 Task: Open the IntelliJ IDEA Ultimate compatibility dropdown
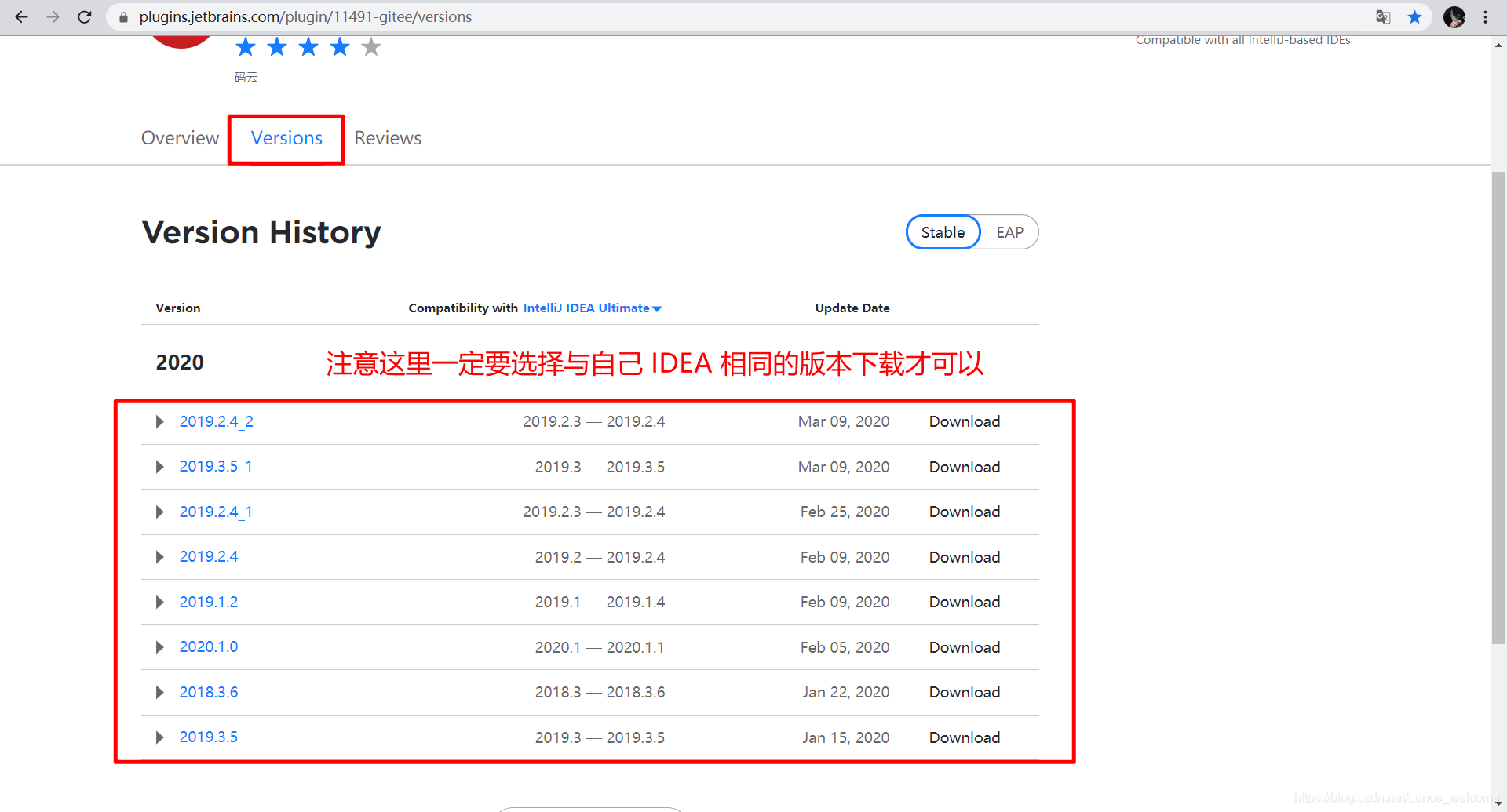[x=593, y=308]
